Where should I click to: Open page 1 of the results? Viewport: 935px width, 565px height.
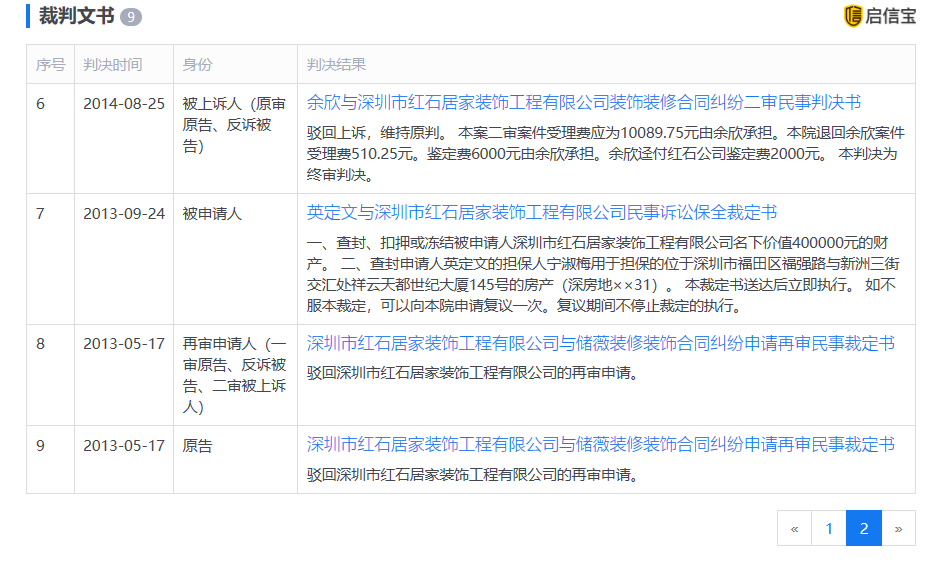click(x=828, y=528)
